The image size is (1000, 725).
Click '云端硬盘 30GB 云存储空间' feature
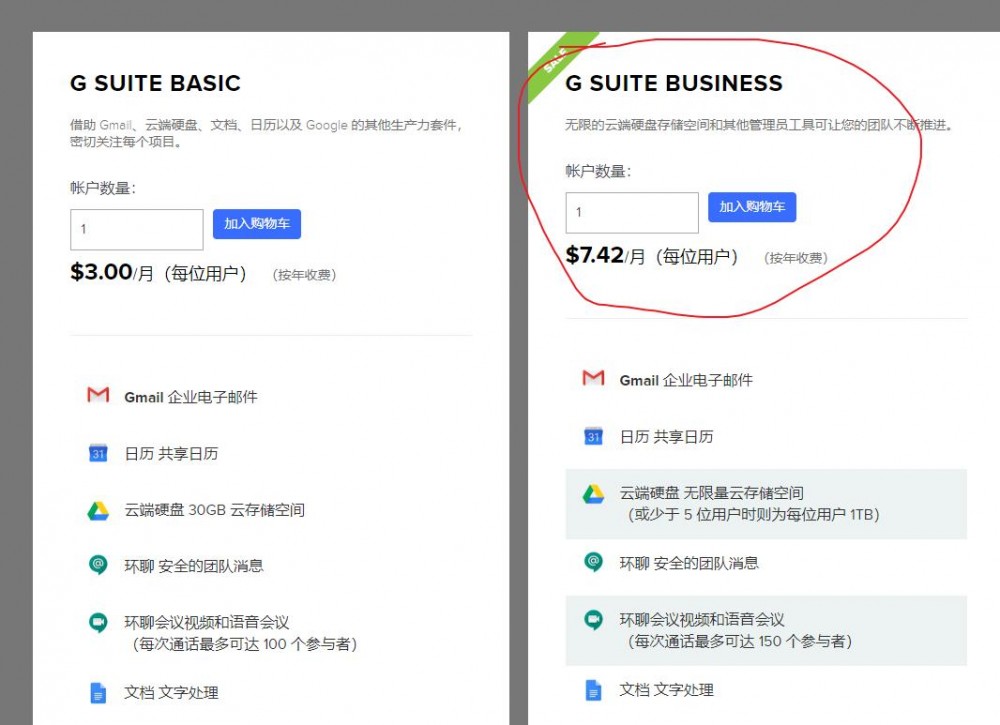214,510
